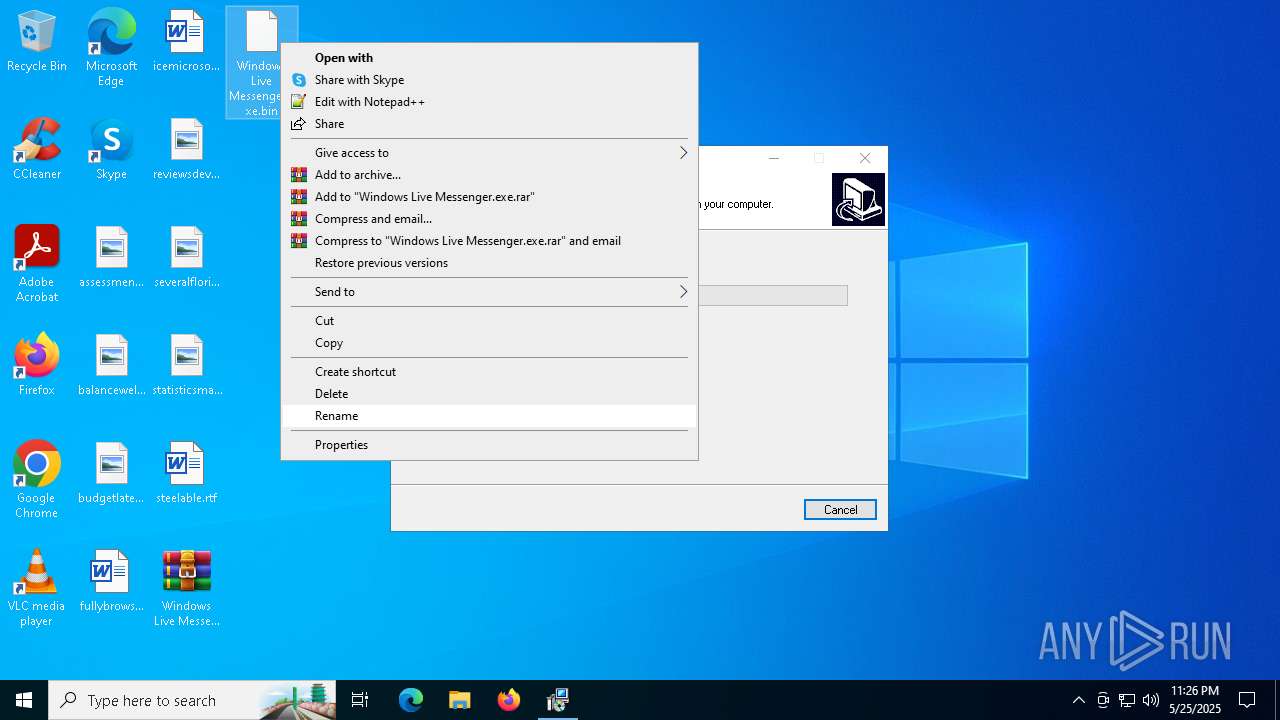
Task: Choose Restore previous versions
Action: tap(489, 263)
